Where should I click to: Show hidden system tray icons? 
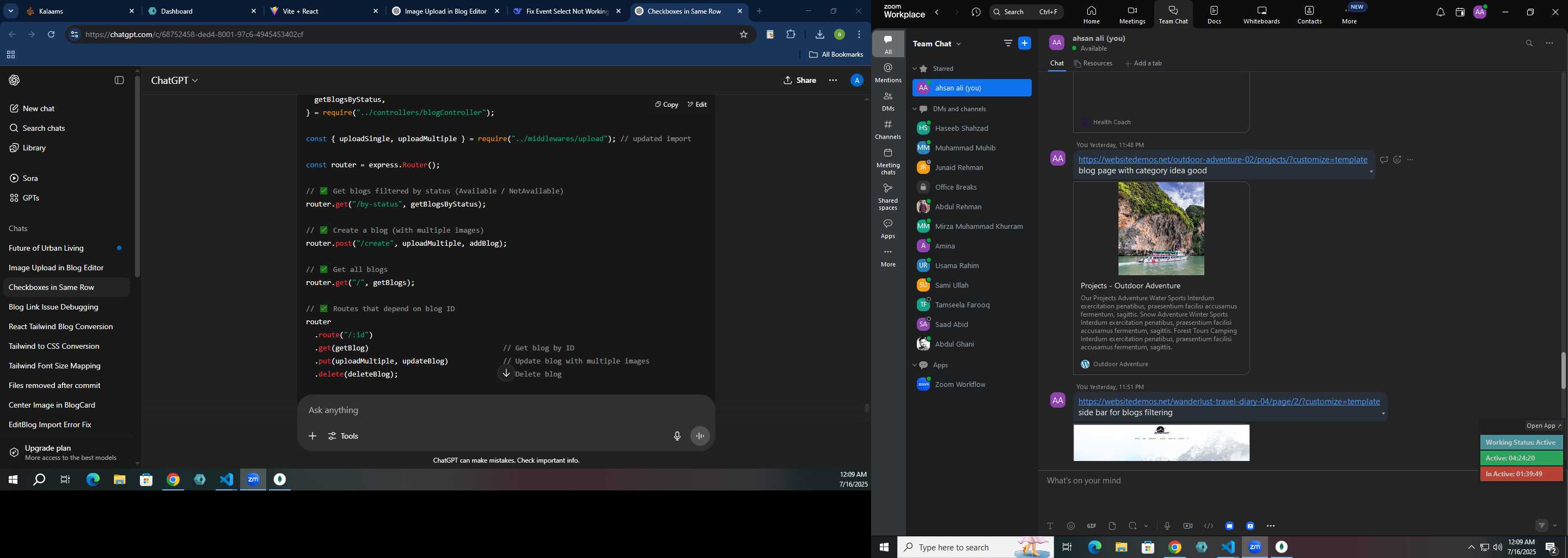click(x=1471, y=548)
